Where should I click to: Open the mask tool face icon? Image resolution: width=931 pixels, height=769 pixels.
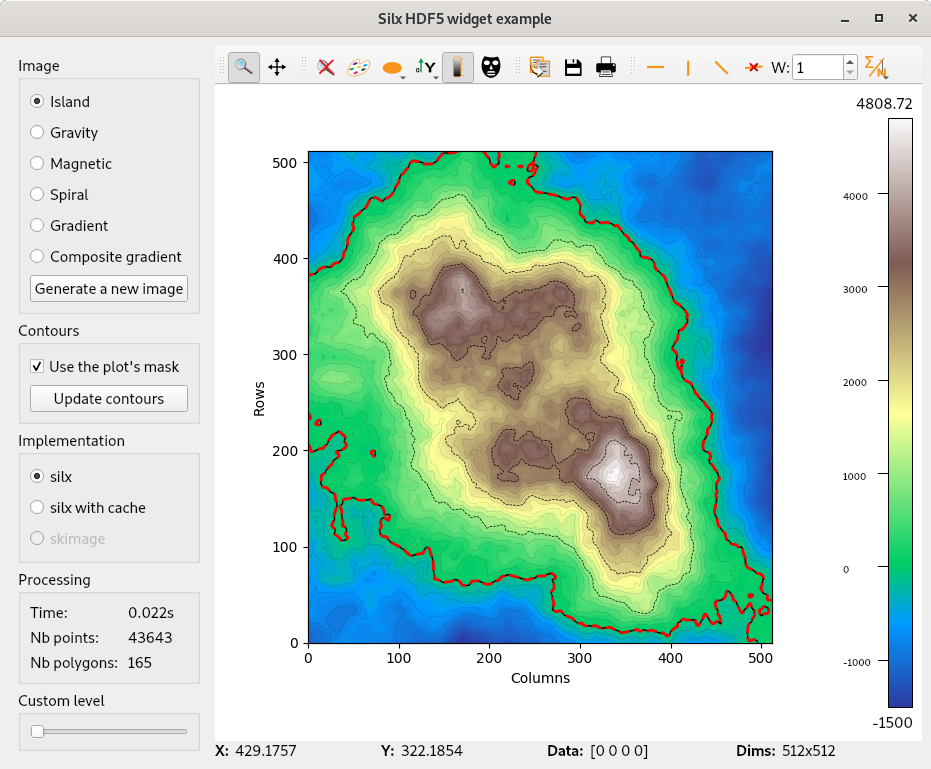coord(490,67)
